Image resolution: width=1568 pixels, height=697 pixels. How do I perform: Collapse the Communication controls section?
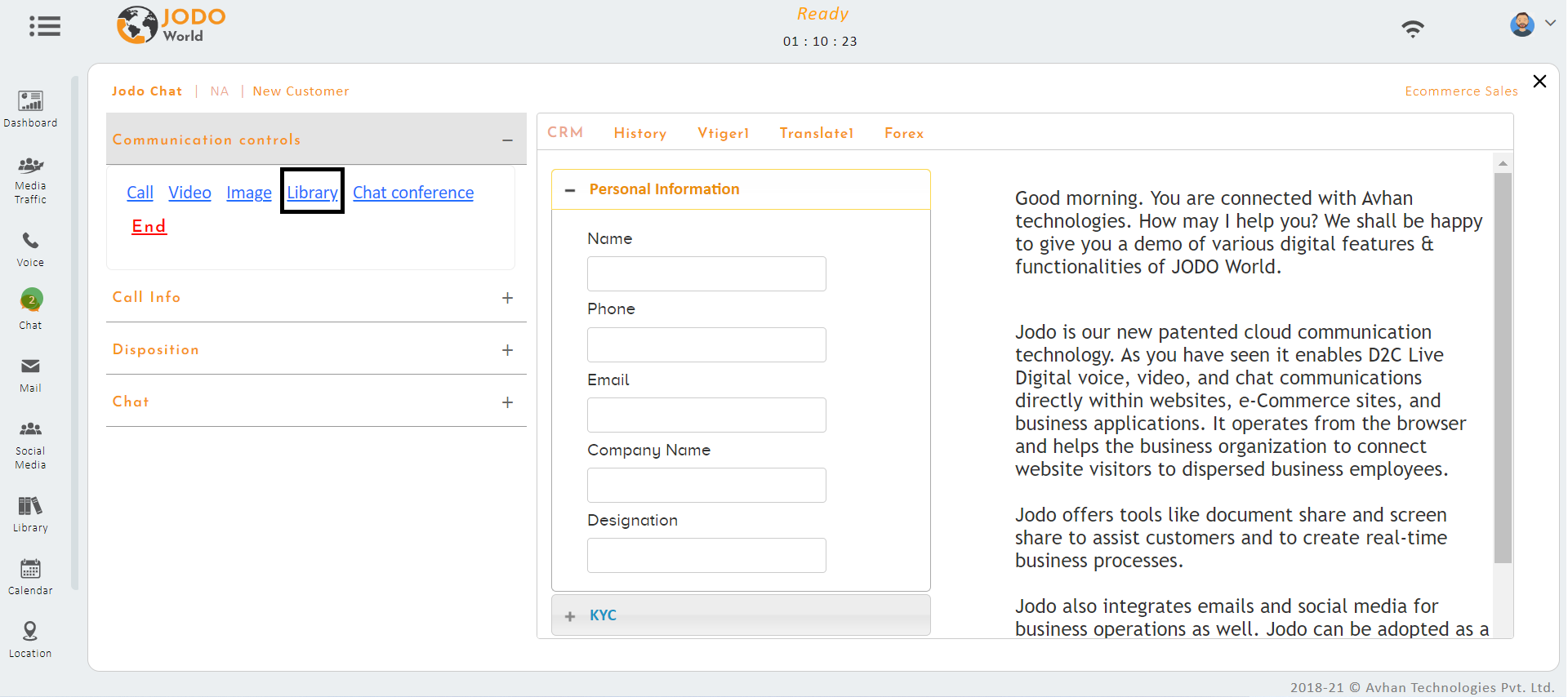click(507, 140)
